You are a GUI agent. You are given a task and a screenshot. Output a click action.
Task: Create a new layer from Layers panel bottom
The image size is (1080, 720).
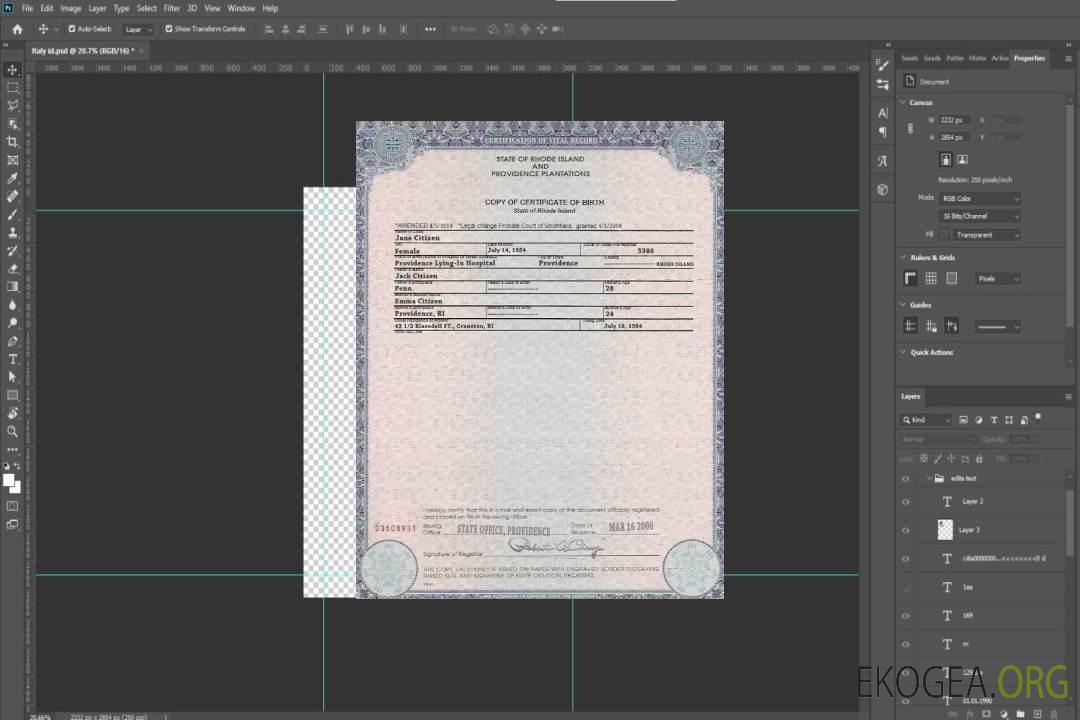tap(1037, 714)
